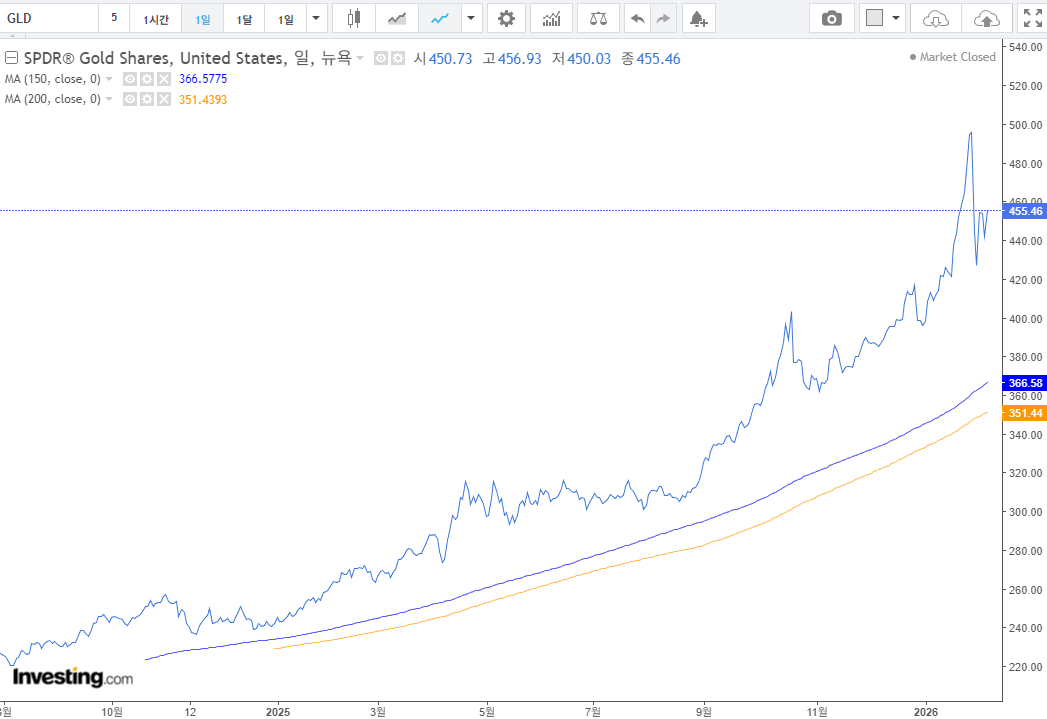Take a chart snapshot with camera icon
Image resolution: width=1047 pixels, height=719 pixels.
point(831,18)
